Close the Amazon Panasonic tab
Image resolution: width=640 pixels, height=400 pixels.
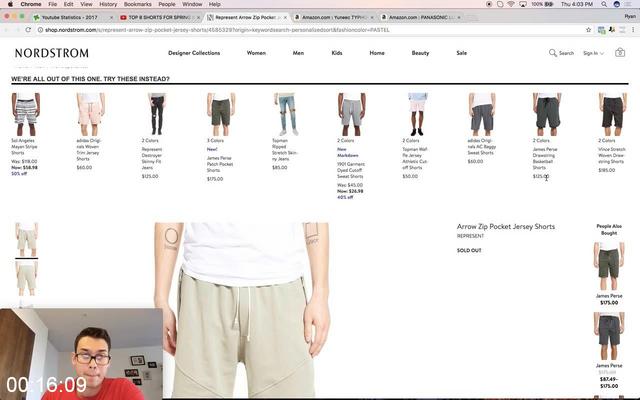point(459,18)
